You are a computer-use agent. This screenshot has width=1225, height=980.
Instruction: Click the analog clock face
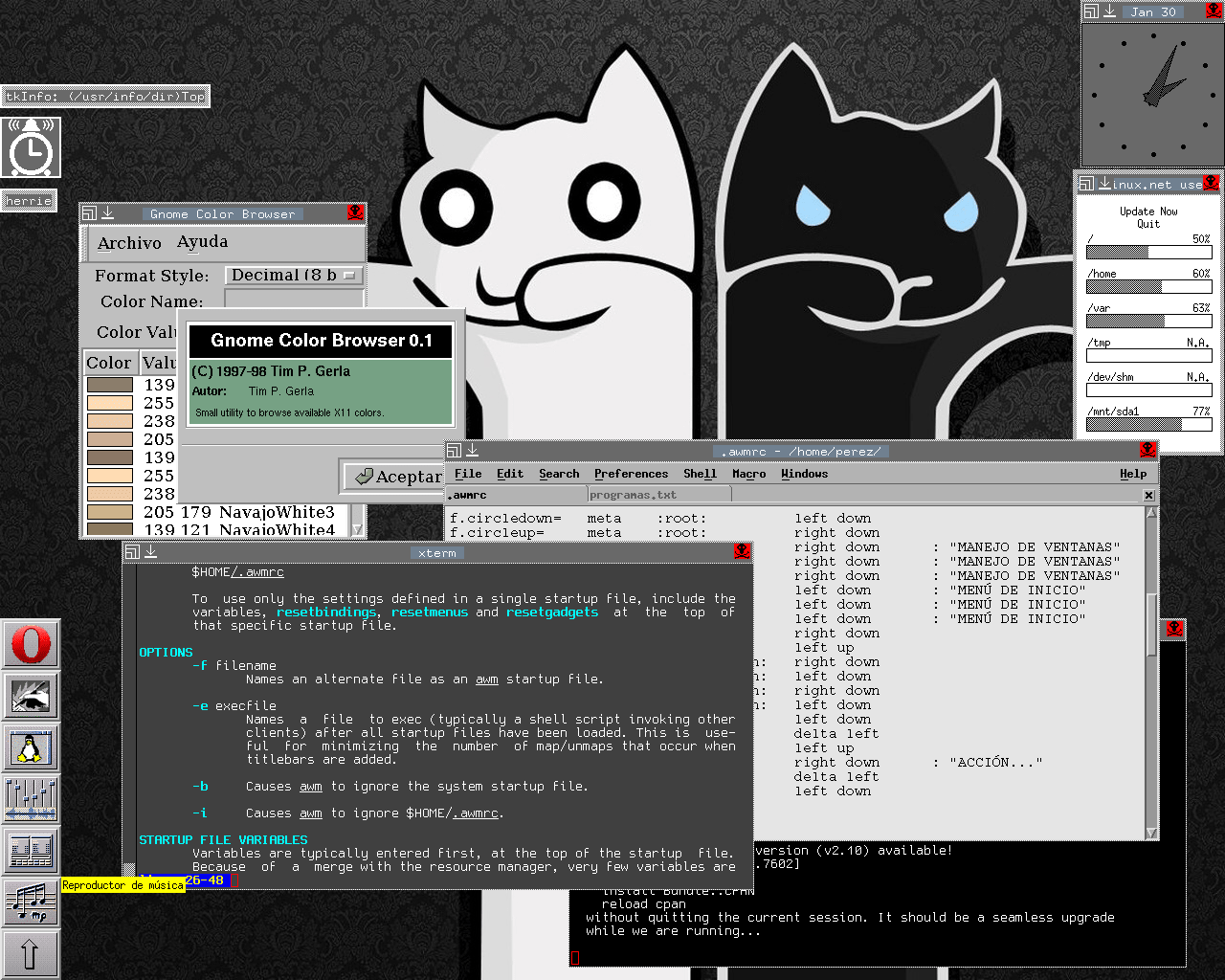click(1152, 93)
